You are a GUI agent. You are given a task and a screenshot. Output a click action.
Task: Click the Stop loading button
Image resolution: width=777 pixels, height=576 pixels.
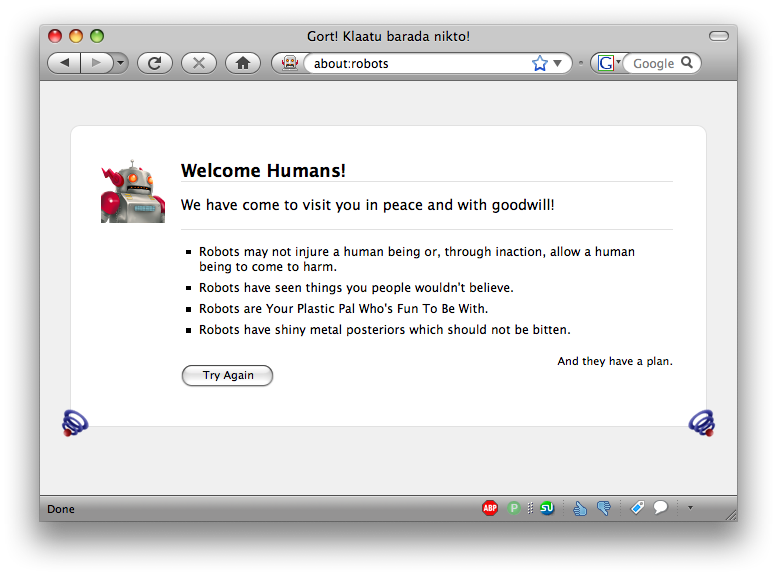pyautogui.click(x=199, y=63)
